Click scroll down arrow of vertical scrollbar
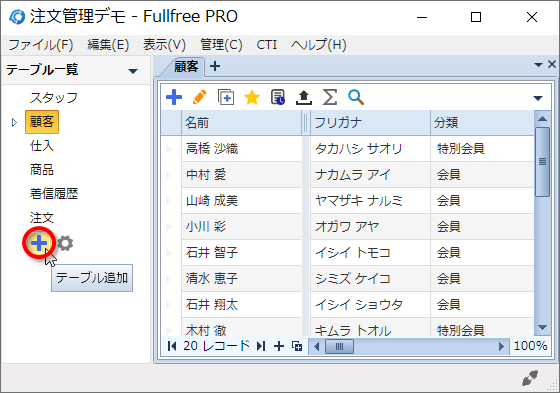 [x=542, y=328]
